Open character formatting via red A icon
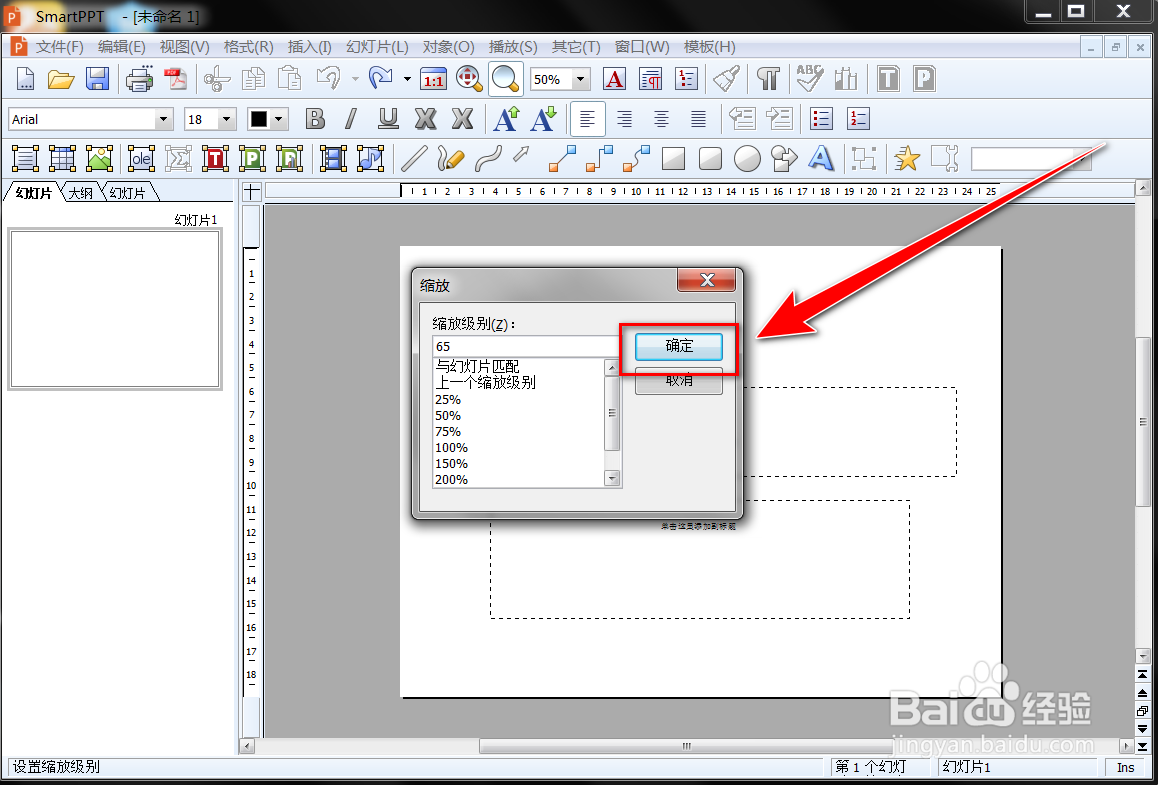This screenshot has width=1158, height=785. point(614,79)
